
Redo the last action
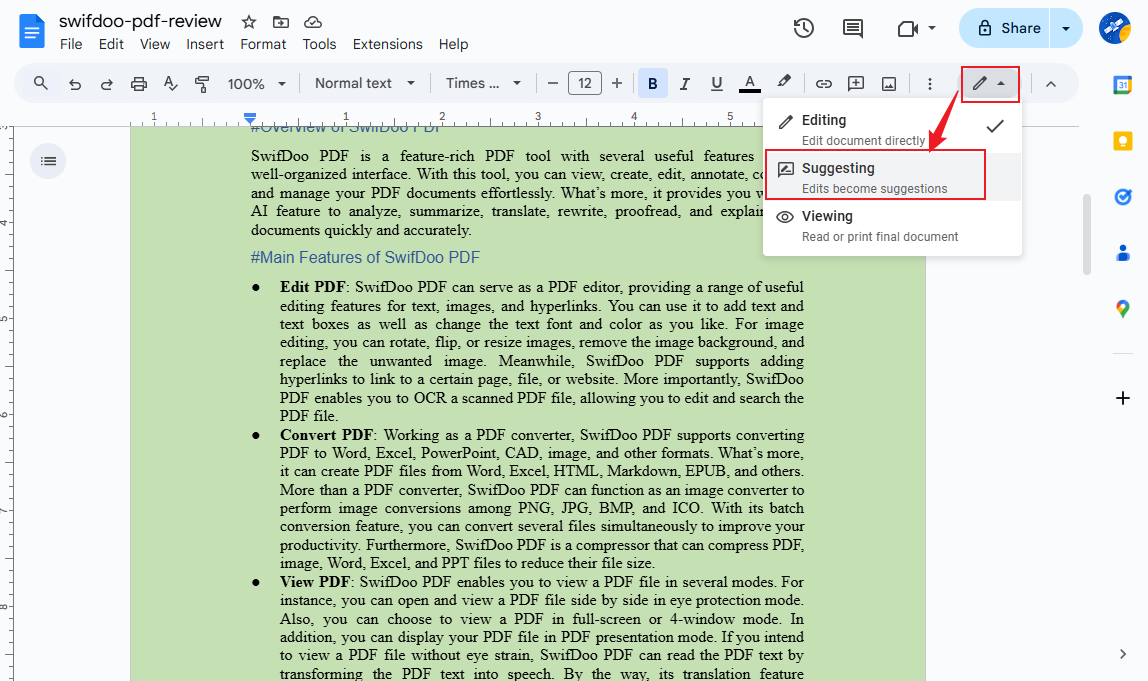click(x=106, y=84)
